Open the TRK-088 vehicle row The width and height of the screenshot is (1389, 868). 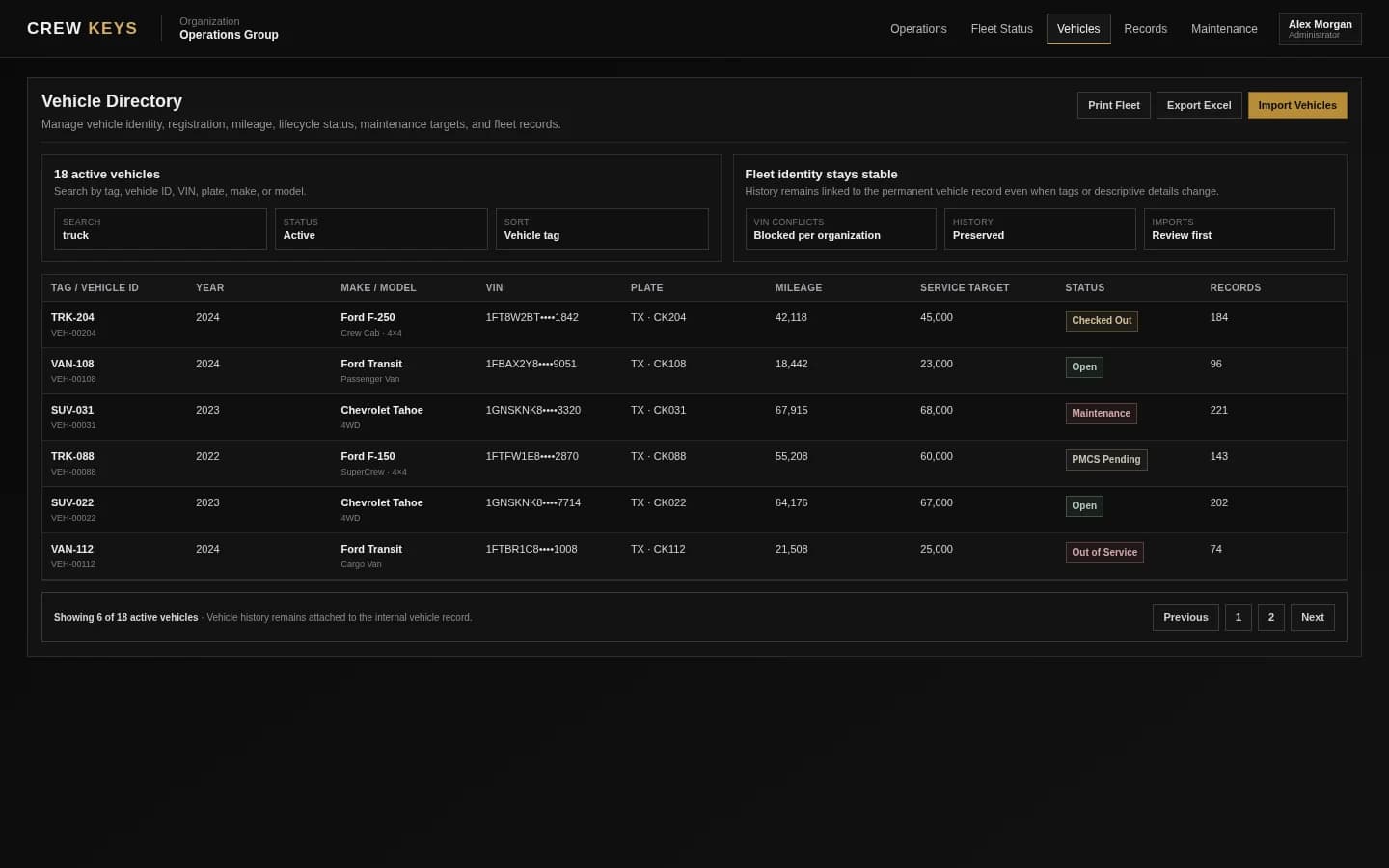[x=694, y=464]
